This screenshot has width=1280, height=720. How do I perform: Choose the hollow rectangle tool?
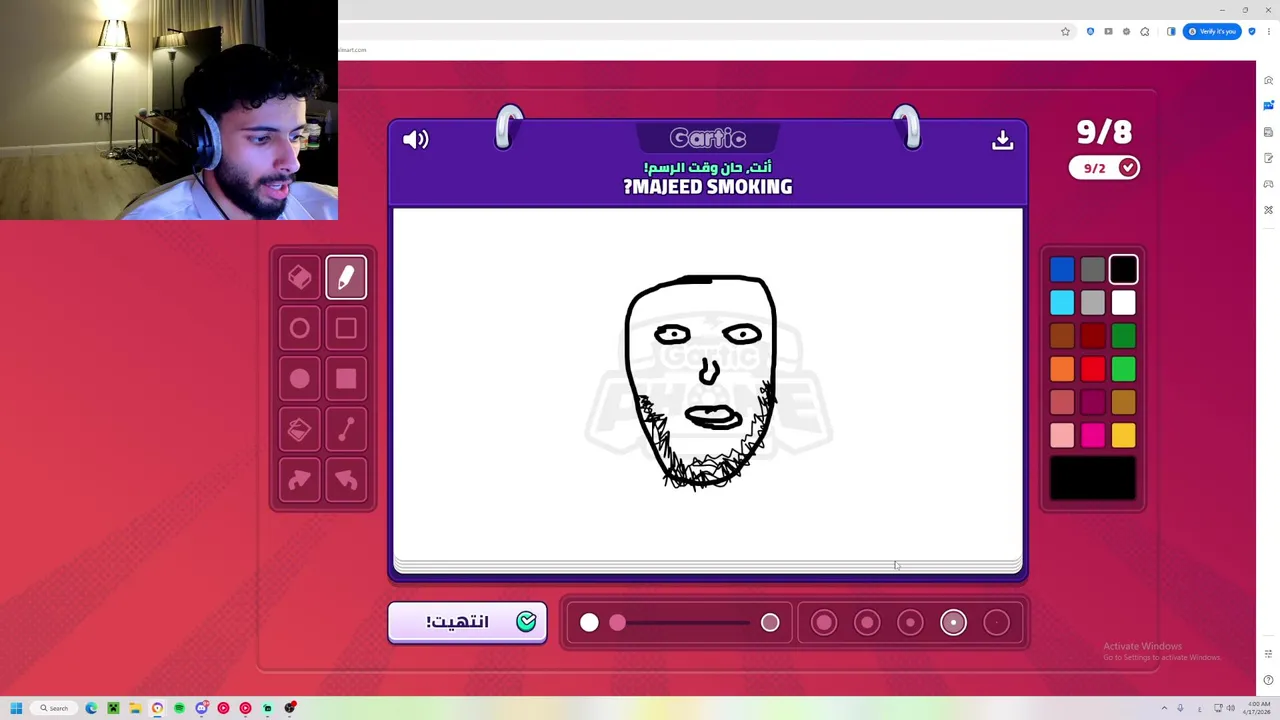tap(346, 329)
